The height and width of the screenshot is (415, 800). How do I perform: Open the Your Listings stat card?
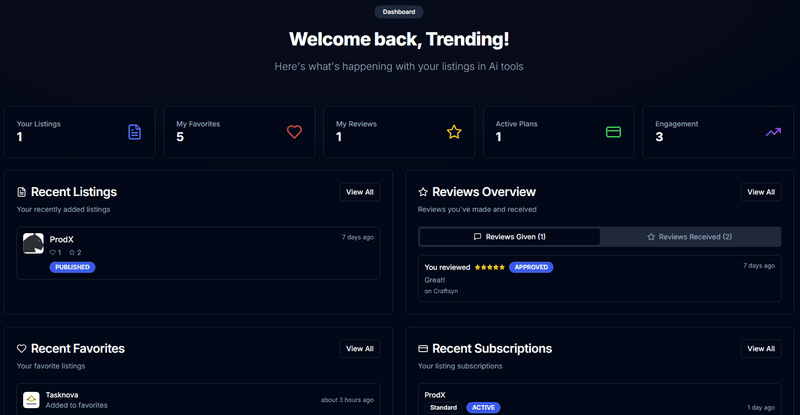pyautogui.click(x=80, y=132)
